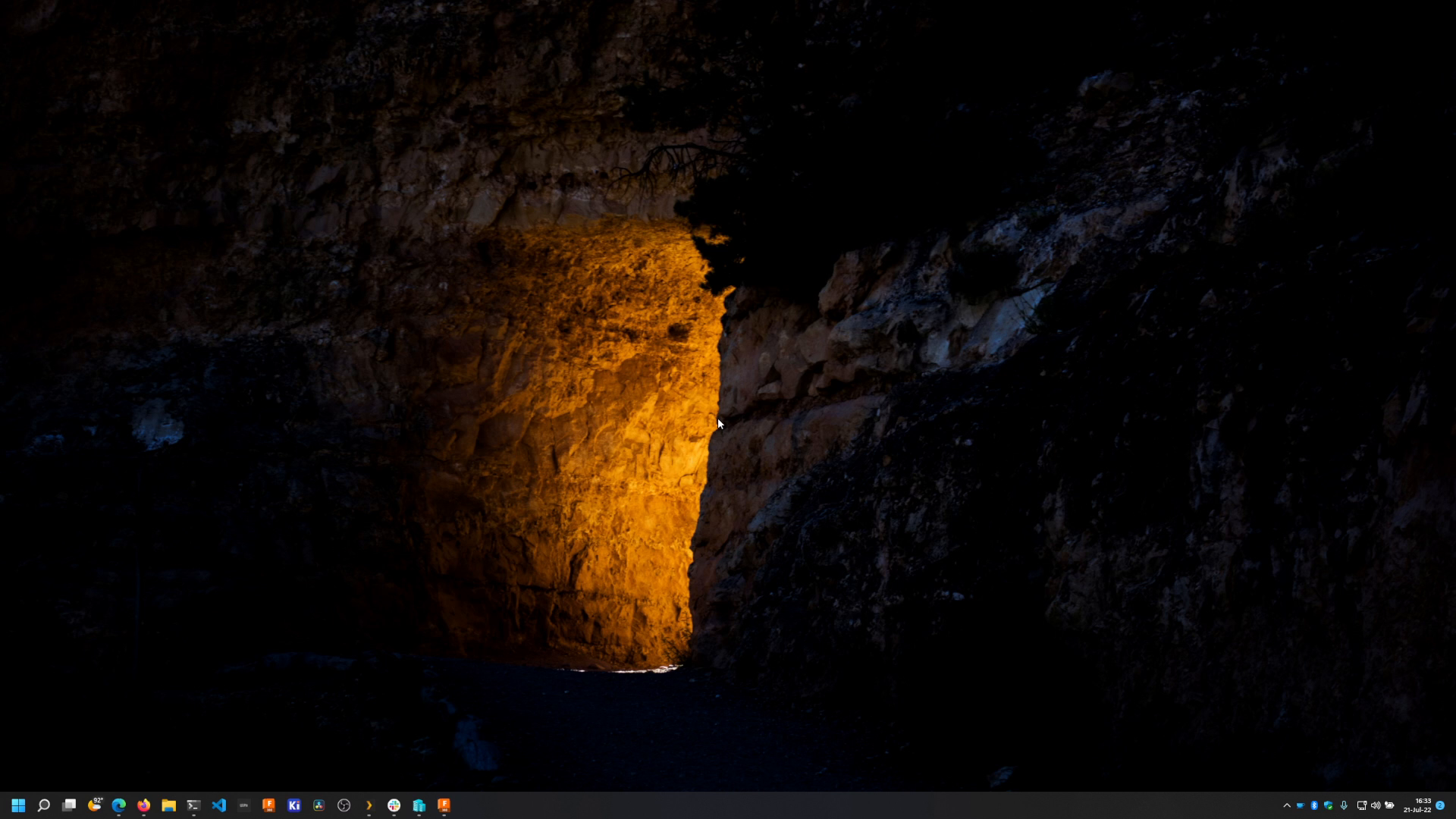
Task: Open KiCad from the taskbar
Action: (x=294, y=805)
